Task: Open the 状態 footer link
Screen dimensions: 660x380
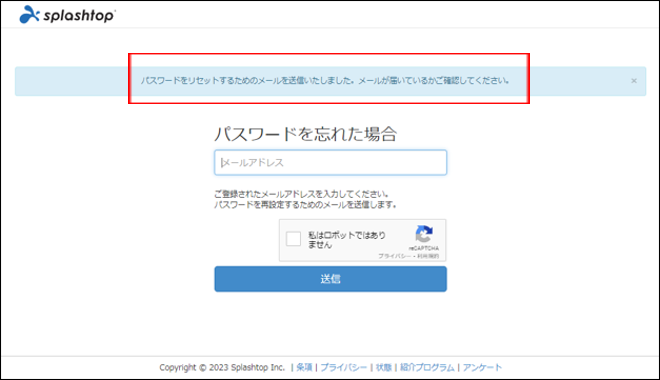Action: (x=383, y=367)
